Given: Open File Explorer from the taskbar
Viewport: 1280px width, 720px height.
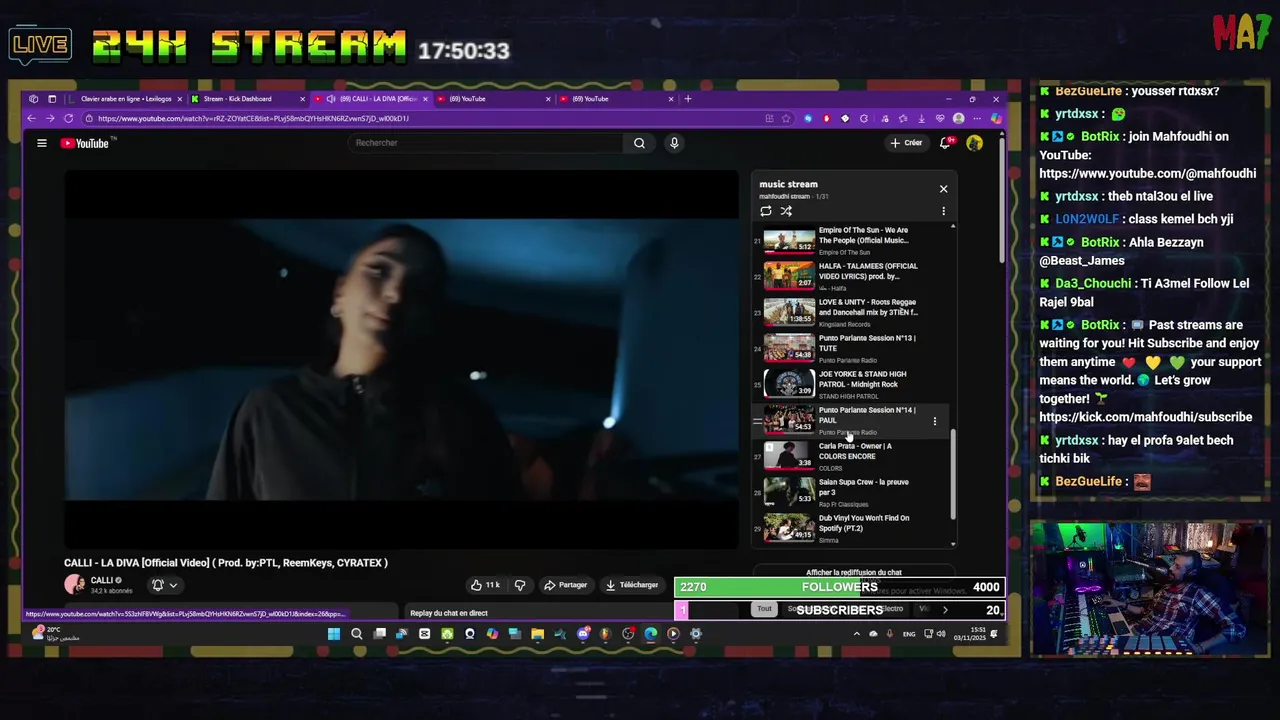Looking at the screenshot, I should click(537, 634).
